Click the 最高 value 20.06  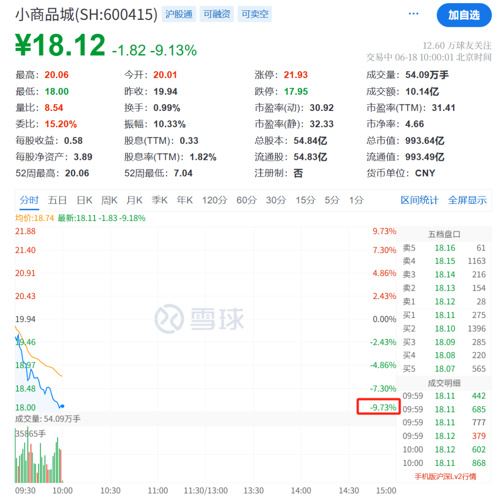(x=57, y=75)
